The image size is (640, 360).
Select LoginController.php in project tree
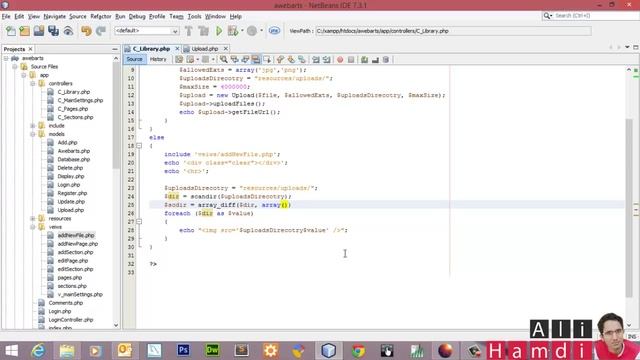[71, 320]
